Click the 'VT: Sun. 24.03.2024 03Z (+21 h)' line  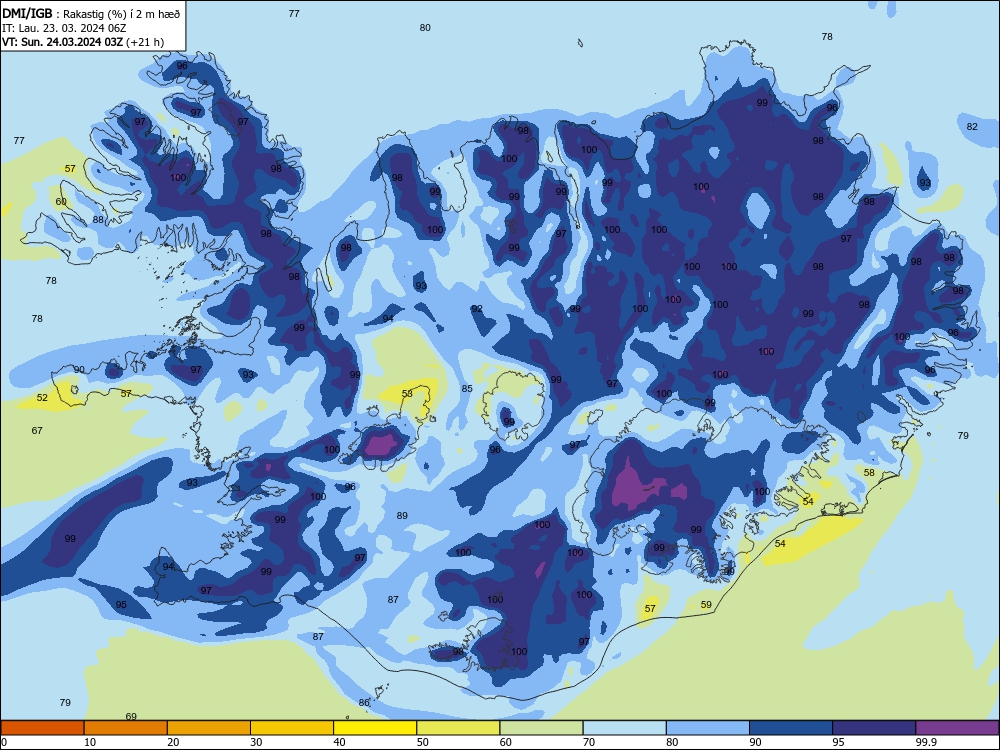(x=83, y=42)
